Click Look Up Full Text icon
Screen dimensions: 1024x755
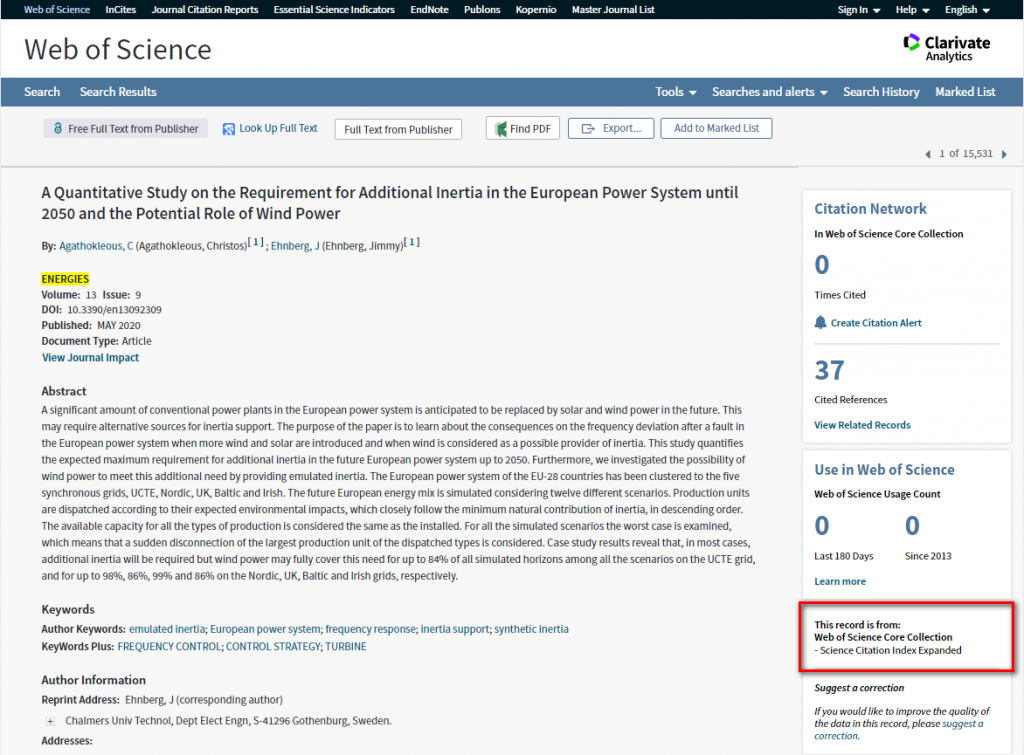click(x=229, y=129)
